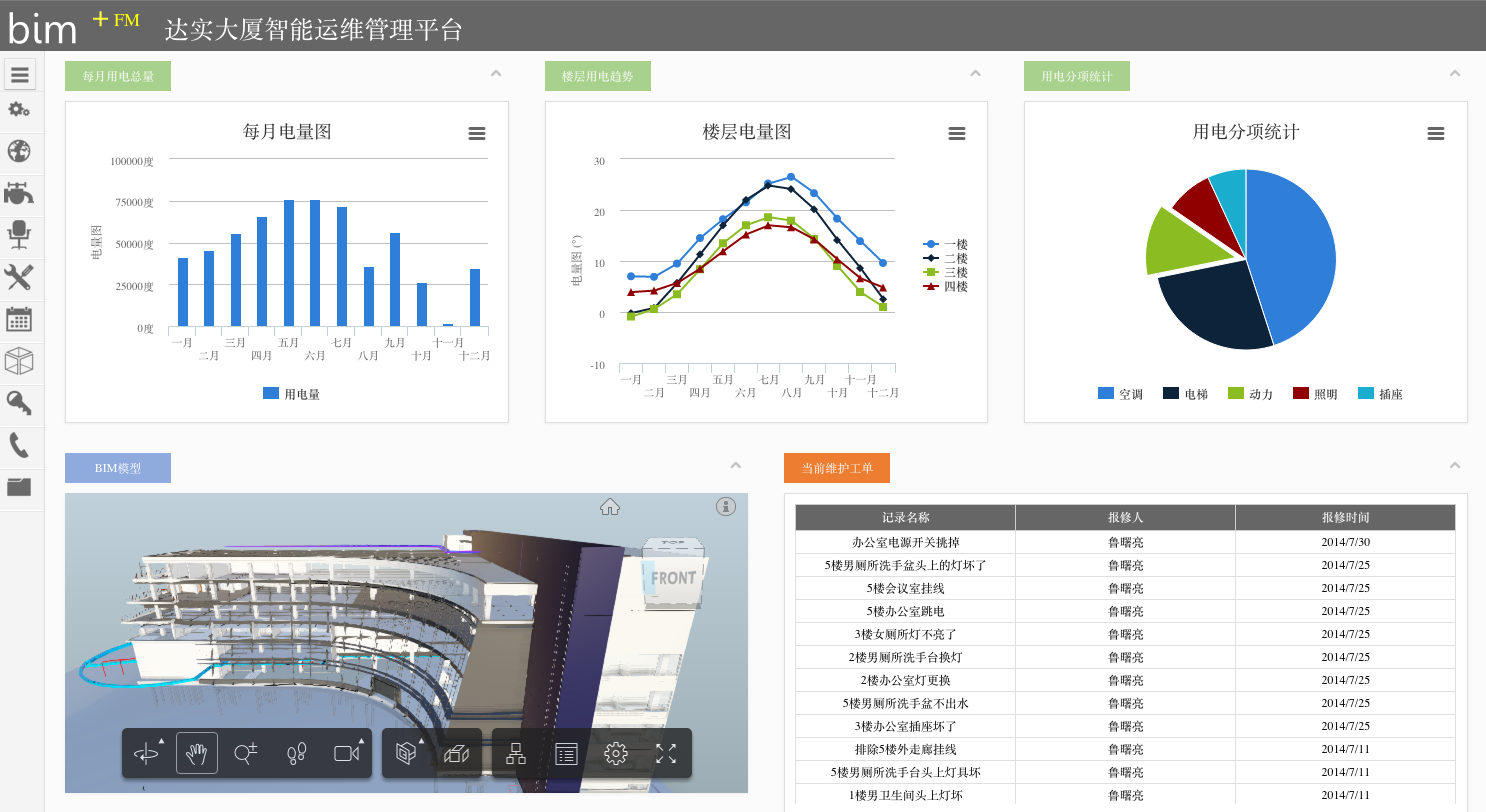Select the pump equipment icon in the sidebar
Image resolution: width=1486 pixels, height=812 pixels.
point(19,193)
